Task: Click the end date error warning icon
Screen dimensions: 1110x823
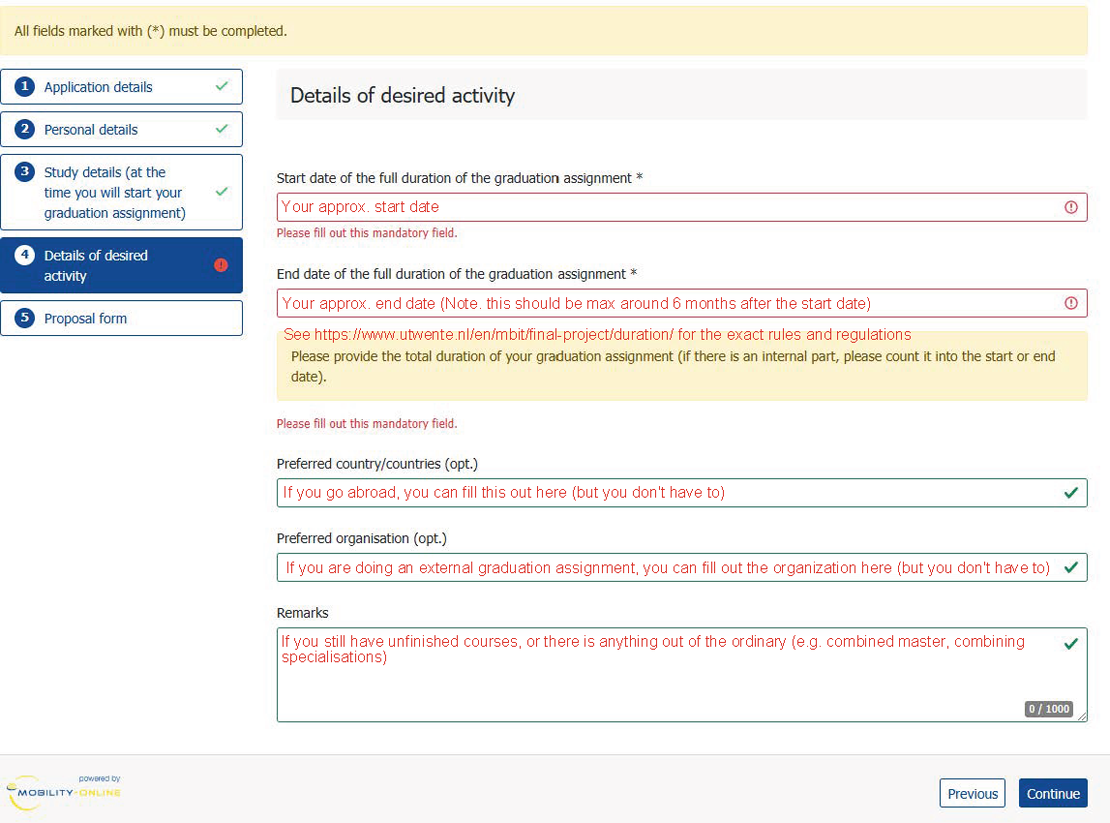Action: [1071, 304]
